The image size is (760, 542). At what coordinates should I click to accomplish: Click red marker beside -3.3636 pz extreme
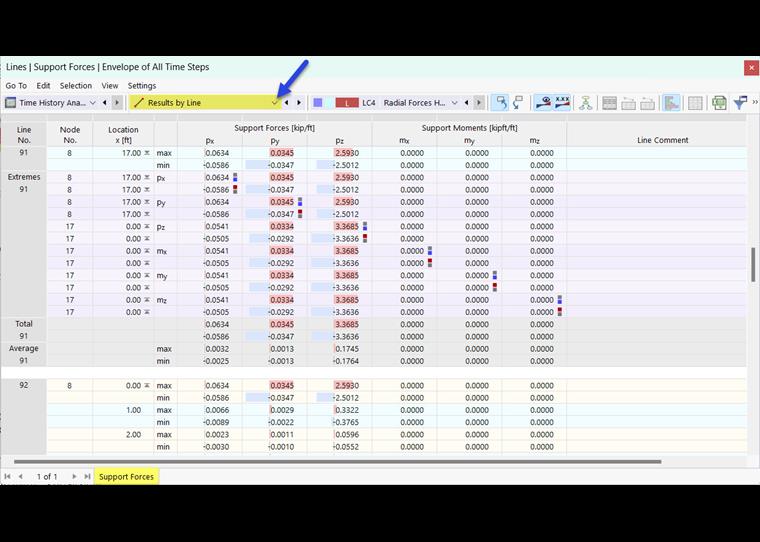tap(365, 238)
